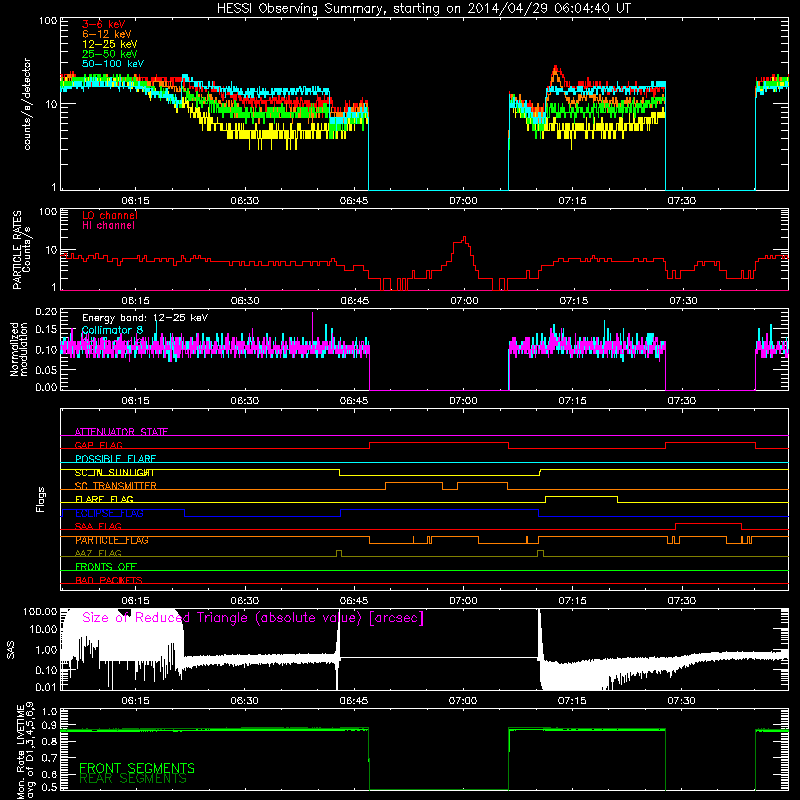Screen dimensions: 800x800
Task: Click the HESSI Observing Summary title text
Action: point(423,9)
